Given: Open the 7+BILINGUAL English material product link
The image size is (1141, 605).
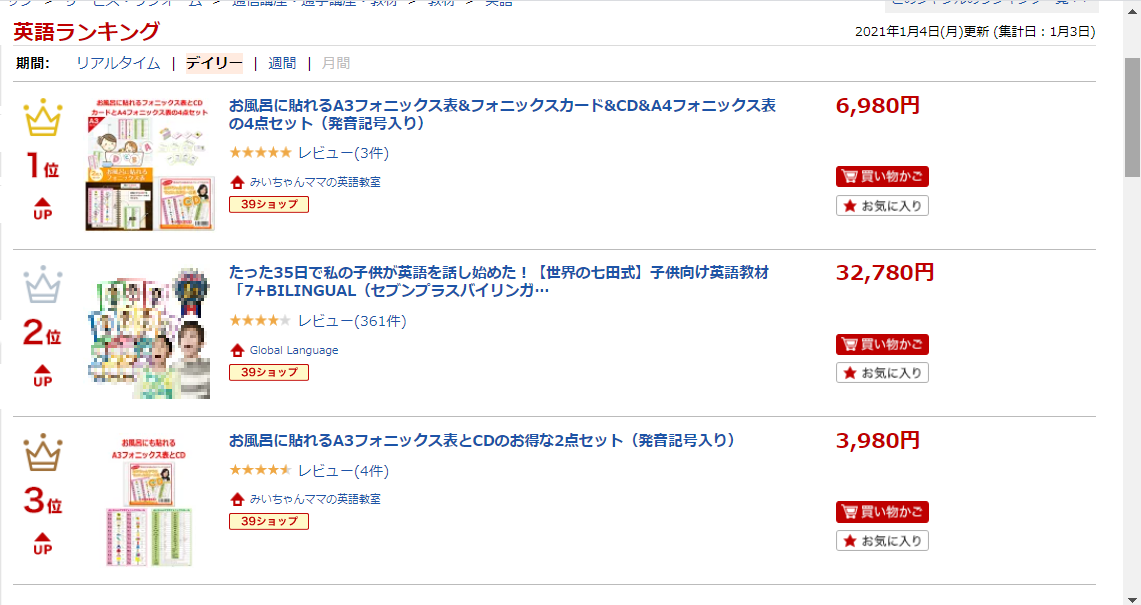Looking at the screenshot, I should [498, 282].
